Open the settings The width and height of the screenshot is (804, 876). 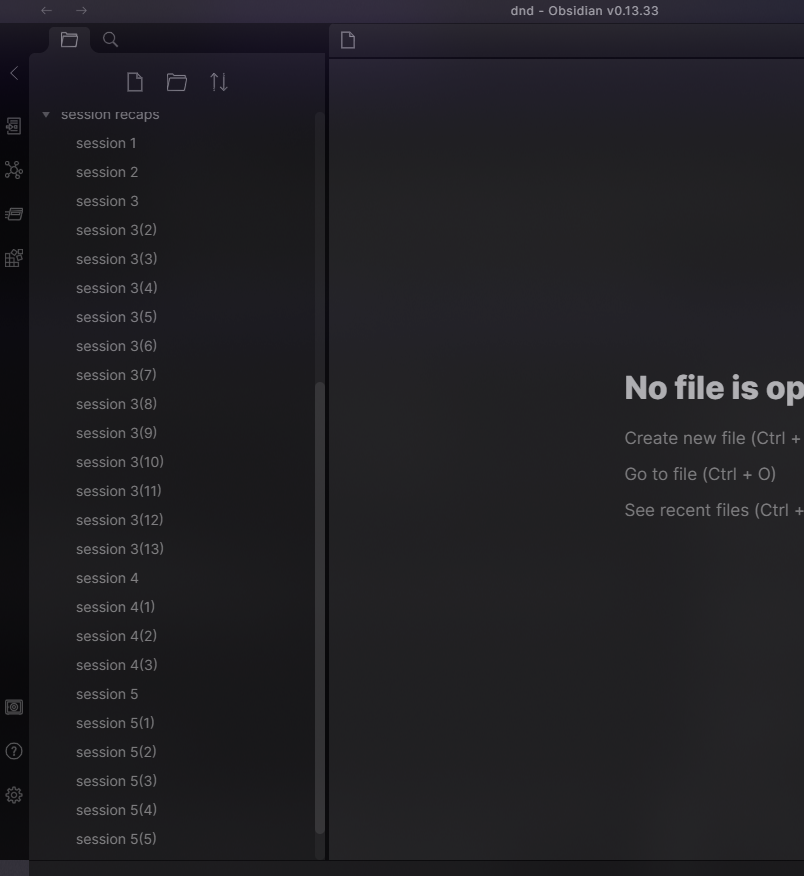[13, 794]
